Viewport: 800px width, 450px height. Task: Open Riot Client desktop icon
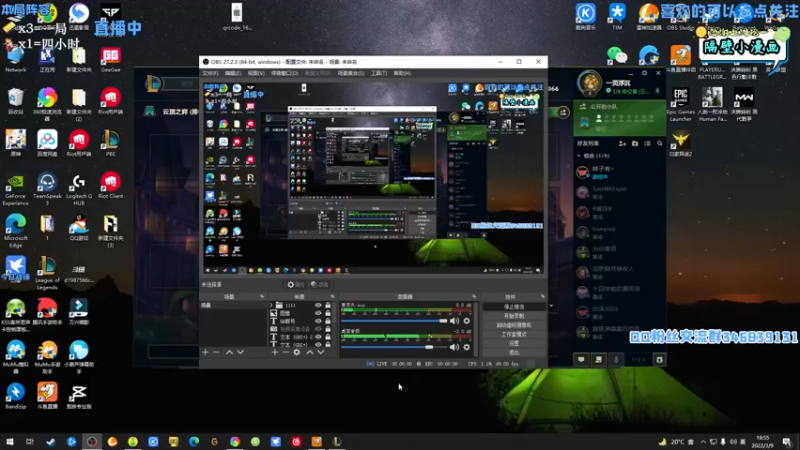point(110,185)
